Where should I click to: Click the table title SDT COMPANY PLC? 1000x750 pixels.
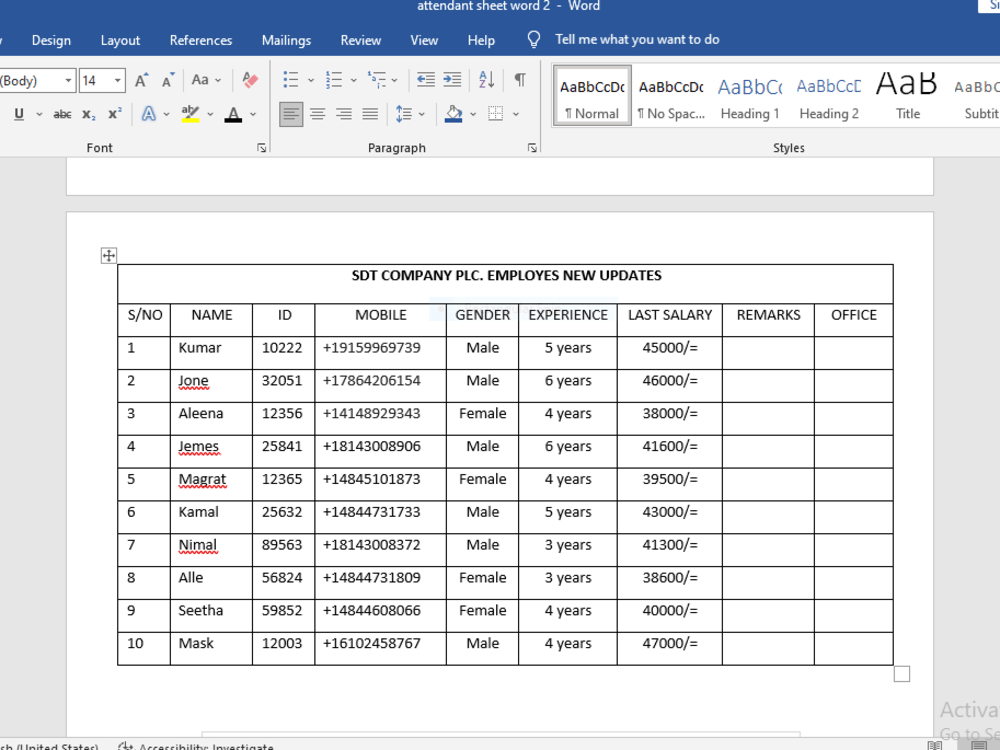point(418,276)
